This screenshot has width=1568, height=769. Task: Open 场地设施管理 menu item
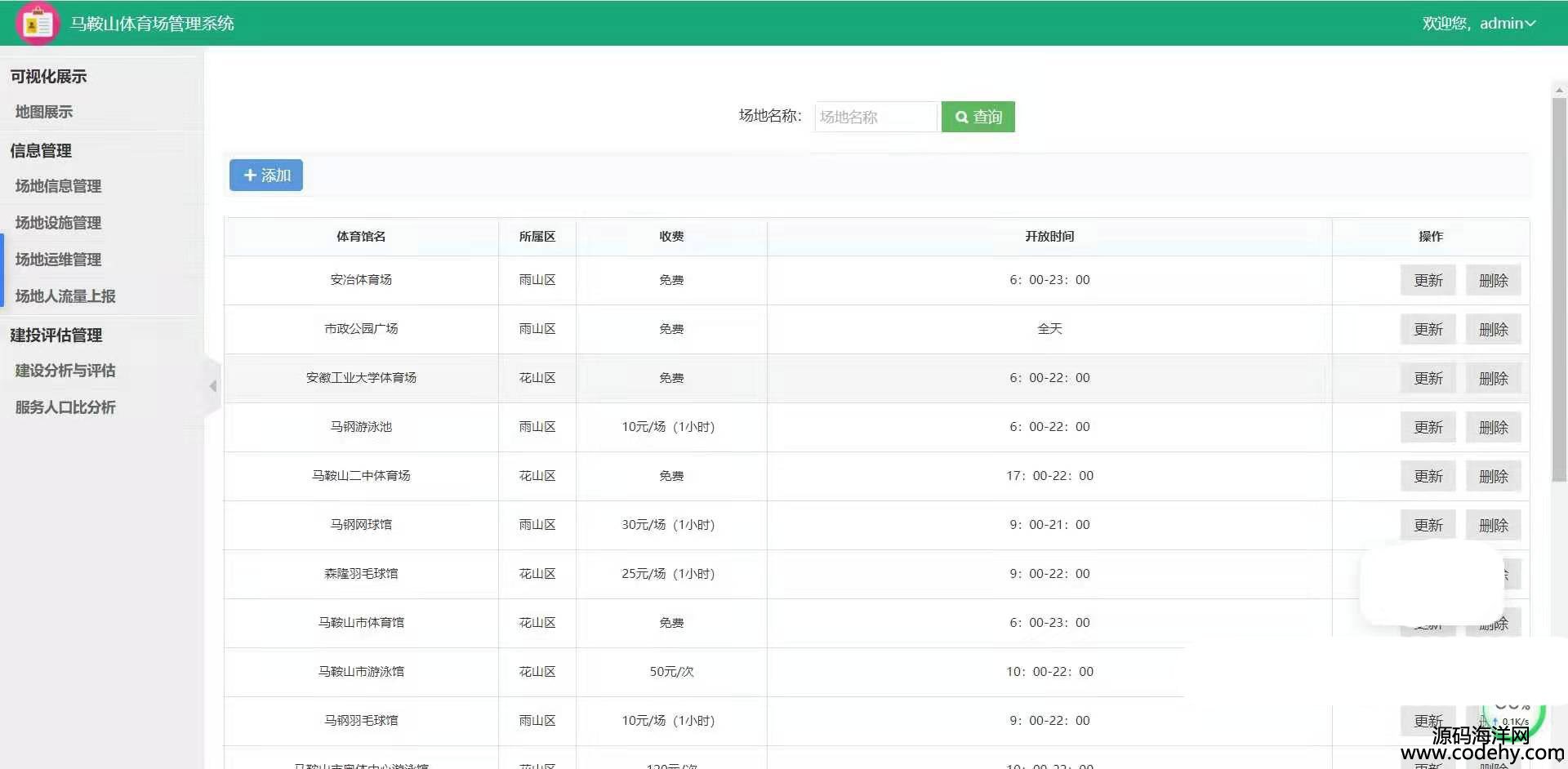tap(58, 223)
